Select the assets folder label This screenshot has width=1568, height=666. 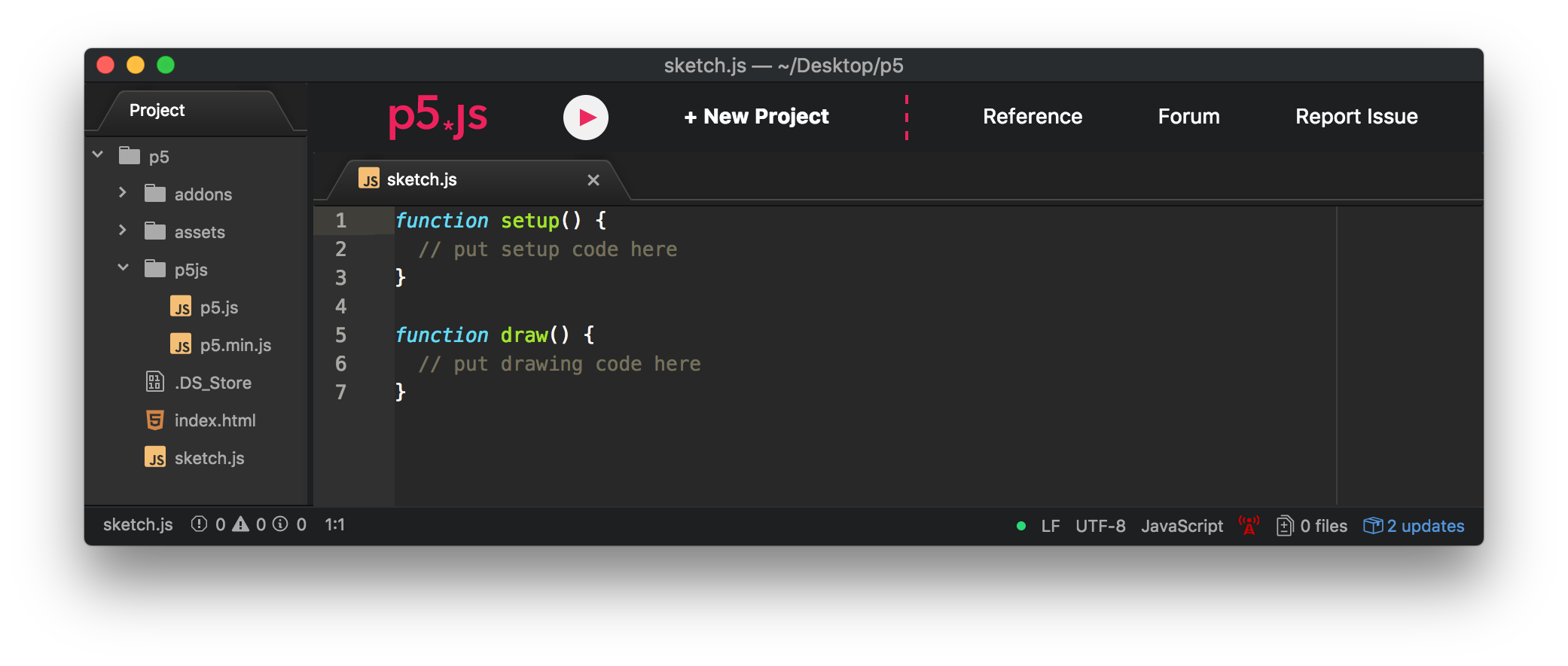pos(200,232)
